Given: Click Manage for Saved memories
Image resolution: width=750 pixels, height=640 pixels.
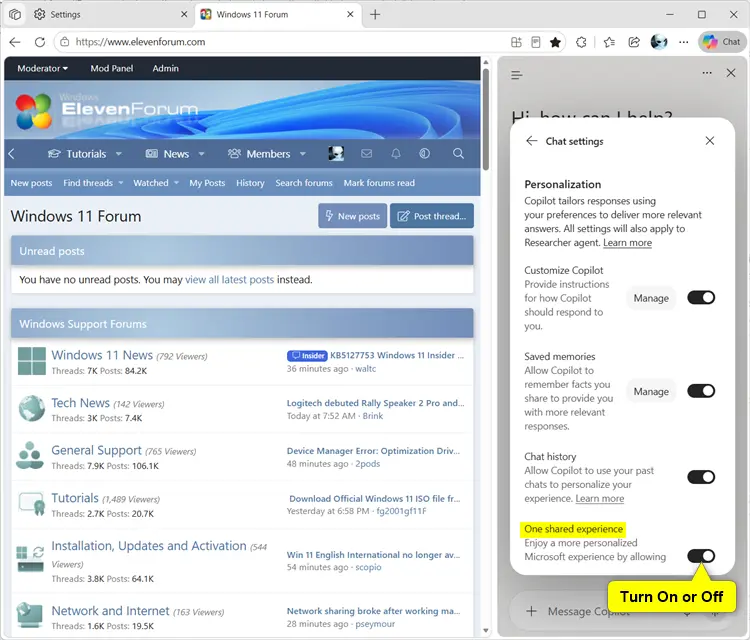Looking at the screenshot, I should pyautogui.click(x=651, y=391).
